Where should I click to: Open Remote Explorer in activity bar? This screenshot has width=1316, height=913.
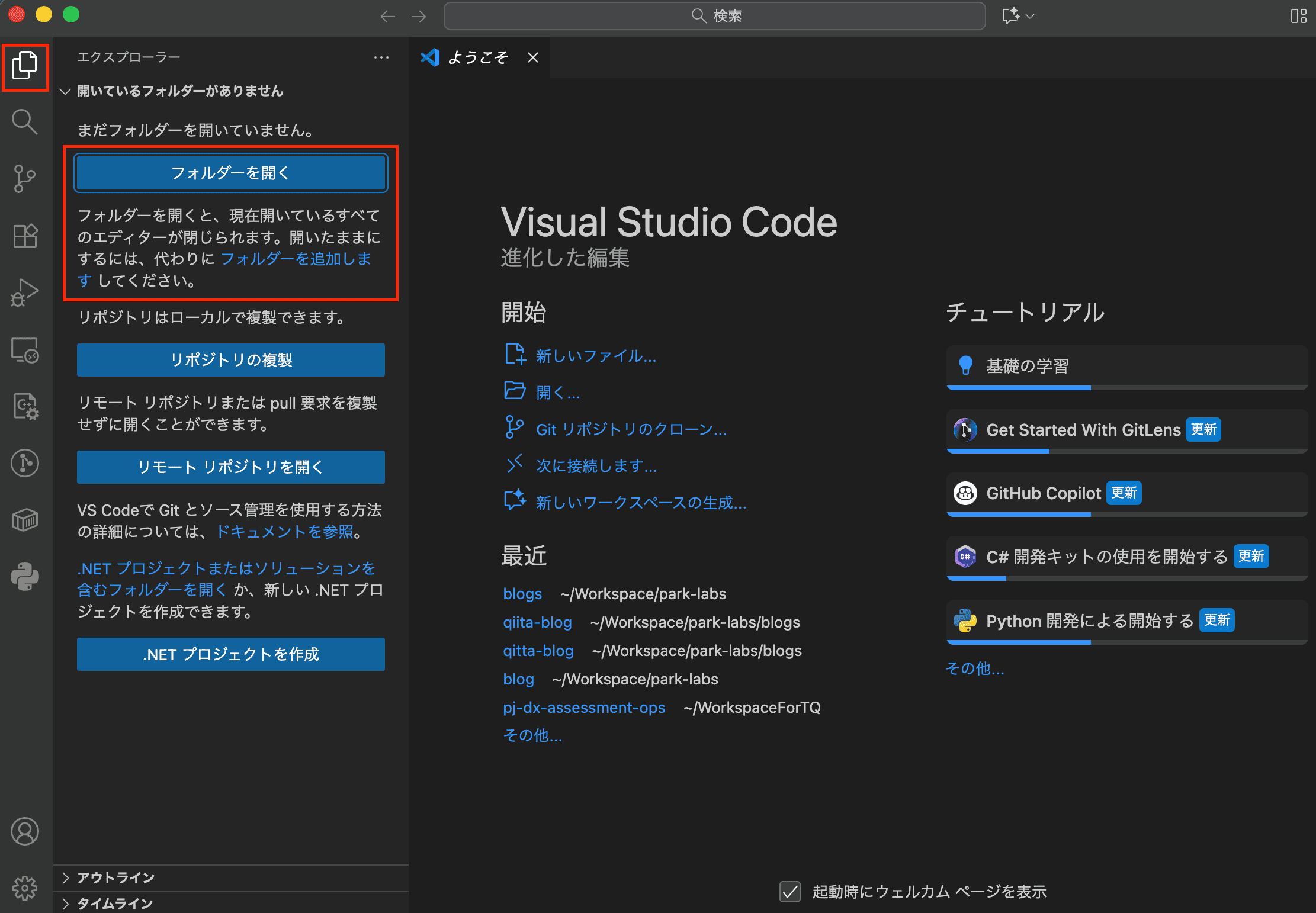(x=24, y=350)
